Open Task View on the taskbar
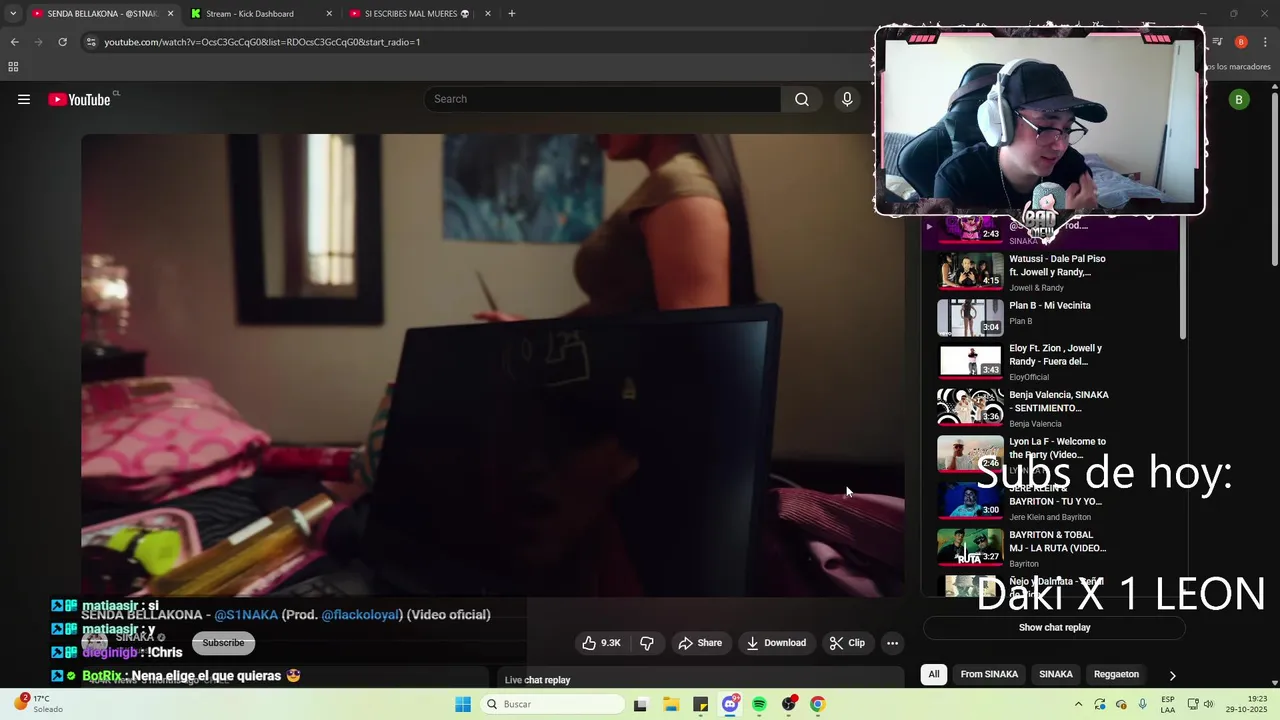The height and width of the screenshot is (720, 1280). pos(640,704)
